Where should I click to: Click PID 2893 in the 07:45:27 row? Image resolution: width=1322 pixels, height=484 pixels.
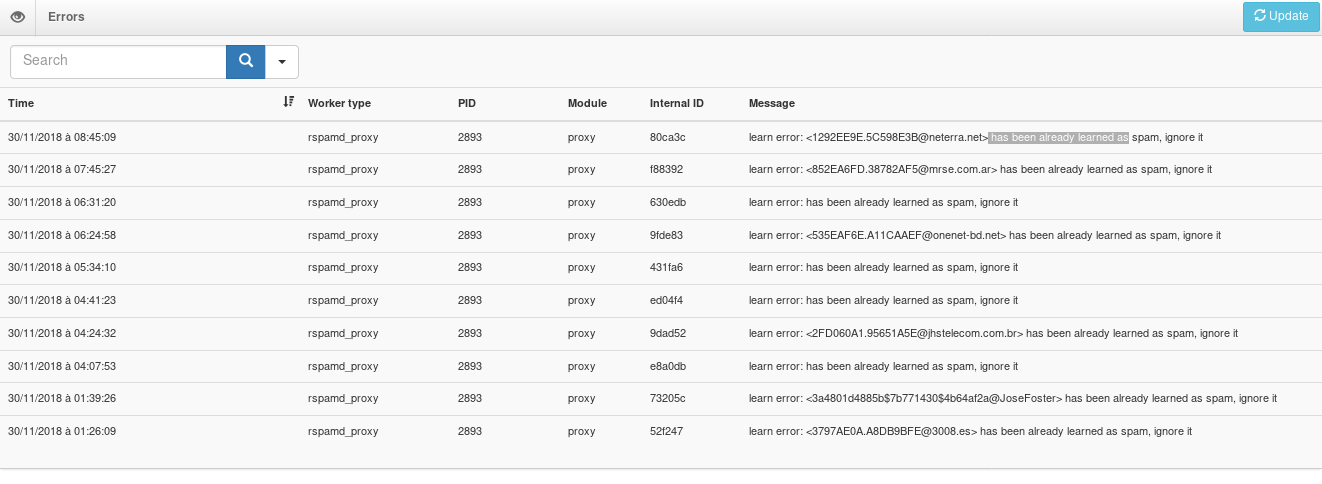coord(470,170)
